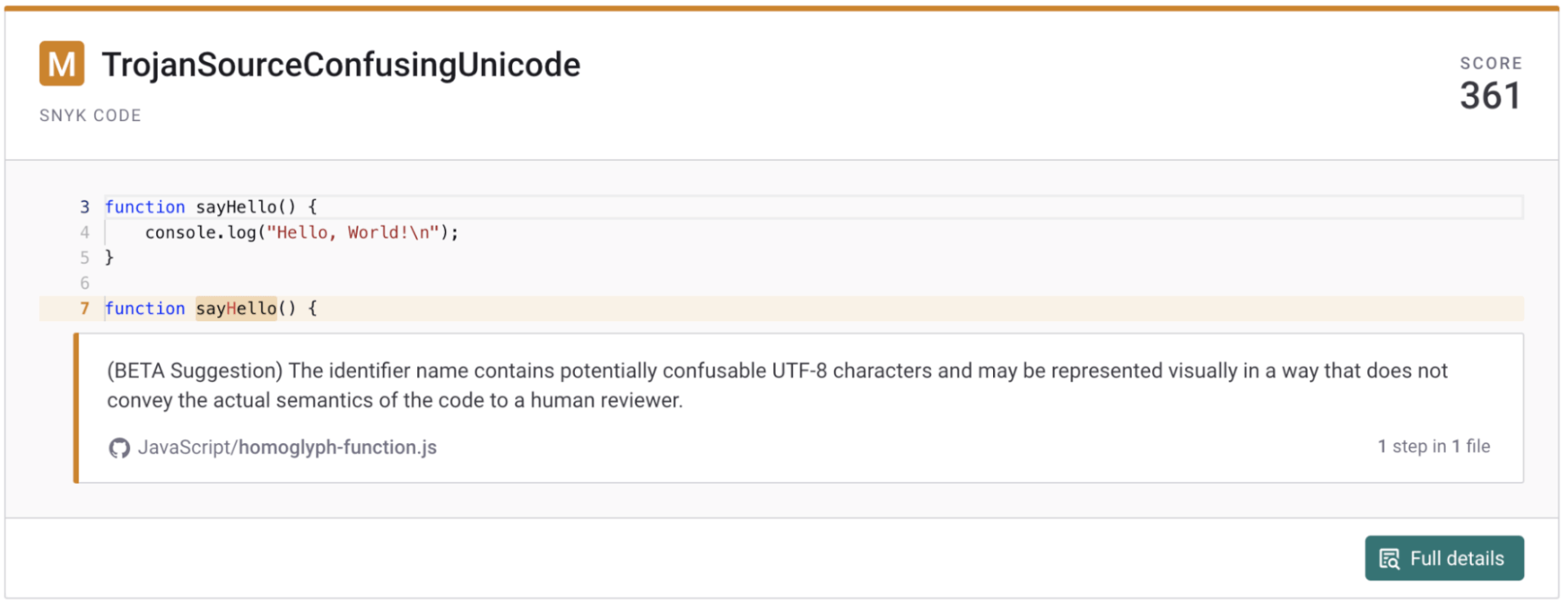Image resolution: width=1568 pixels, height=604 pixels.
Task: Open Full details for this finding
Action: [1444, 557]
